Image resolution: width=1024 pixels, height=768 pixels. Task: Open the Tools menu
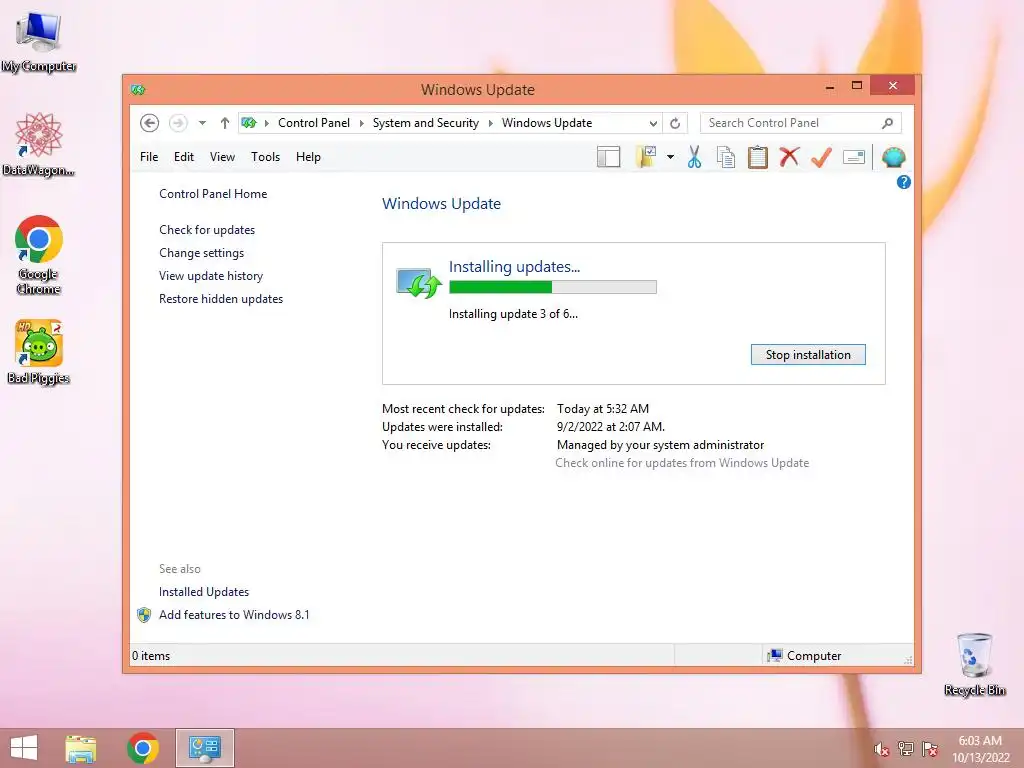(x=265, y=157)
